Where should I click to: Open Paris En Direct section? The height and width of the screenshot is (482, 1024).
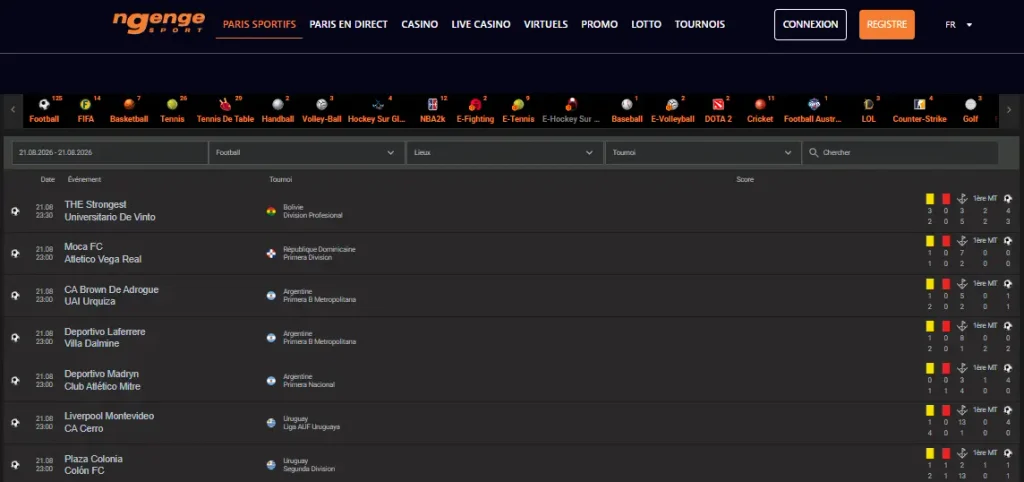(x=349, y=24)
